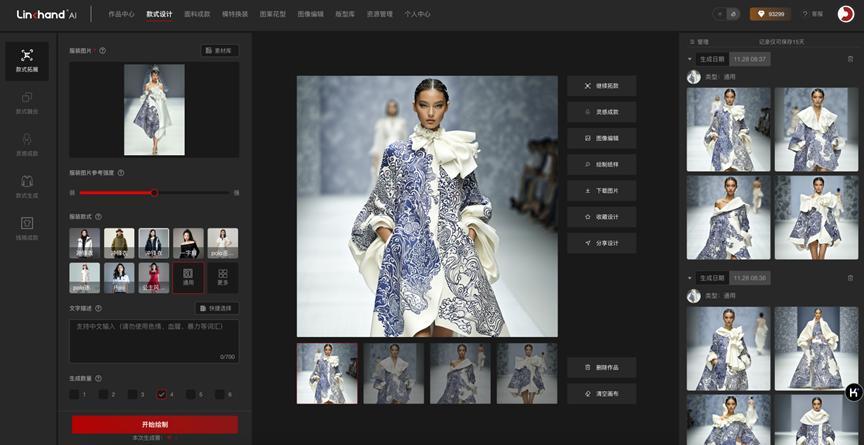864x445 pixels.
Task: Toggle the quantity 4 checkbox
Action: pyautogui.click(x=162, y=394)
